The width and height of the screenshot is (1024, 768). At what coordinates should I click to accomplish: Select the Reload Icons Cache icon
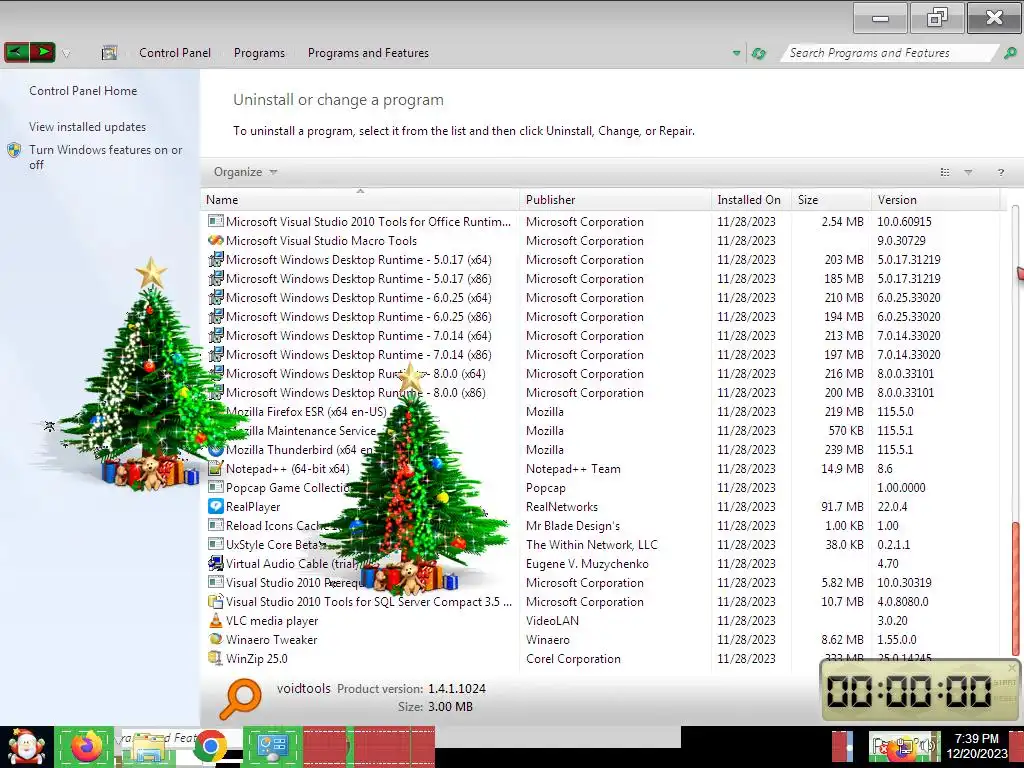[216, 525]
